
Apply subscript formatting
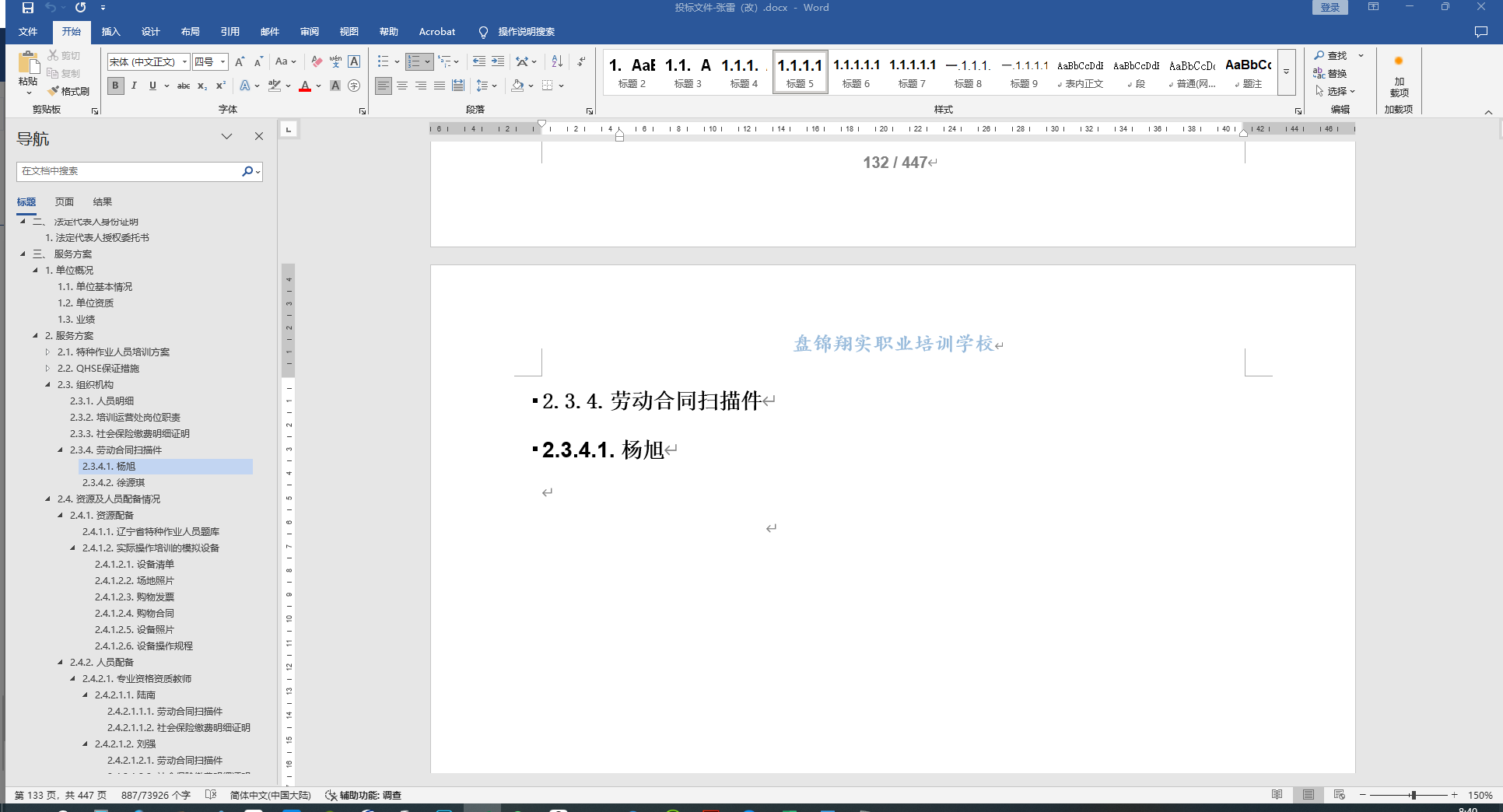point(202,86)
